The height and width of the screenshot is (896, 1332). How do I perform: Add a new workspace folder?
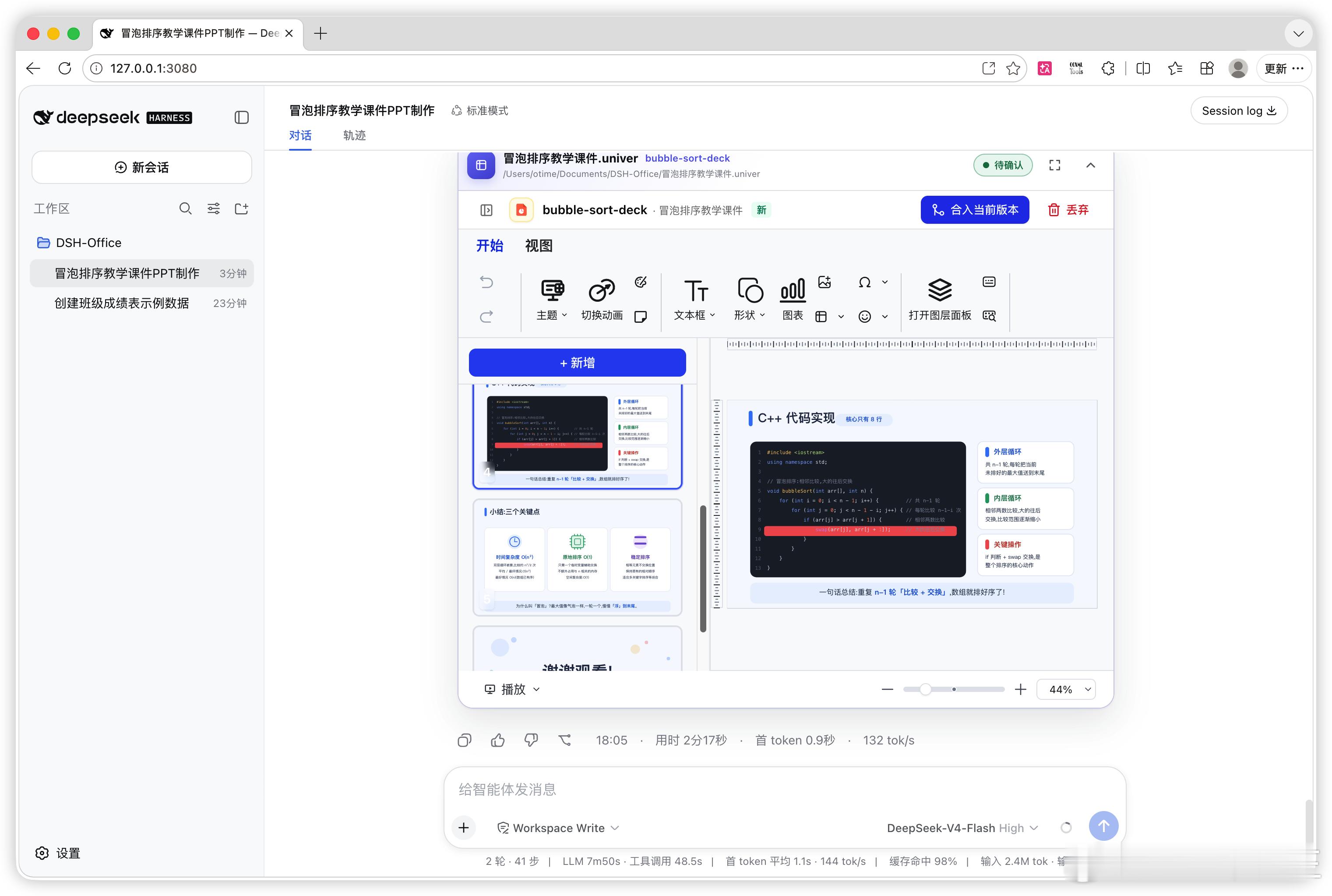coord(242,208)
